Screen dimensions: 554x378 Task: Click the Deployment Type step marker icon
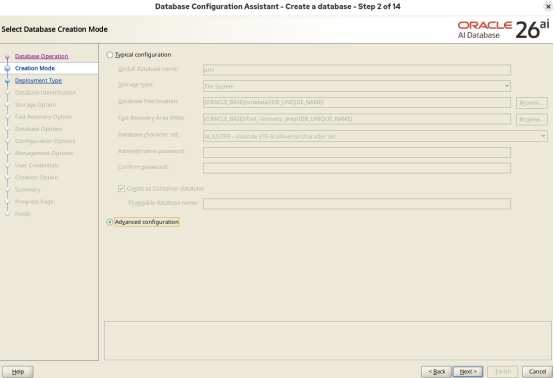click(7, 81)
